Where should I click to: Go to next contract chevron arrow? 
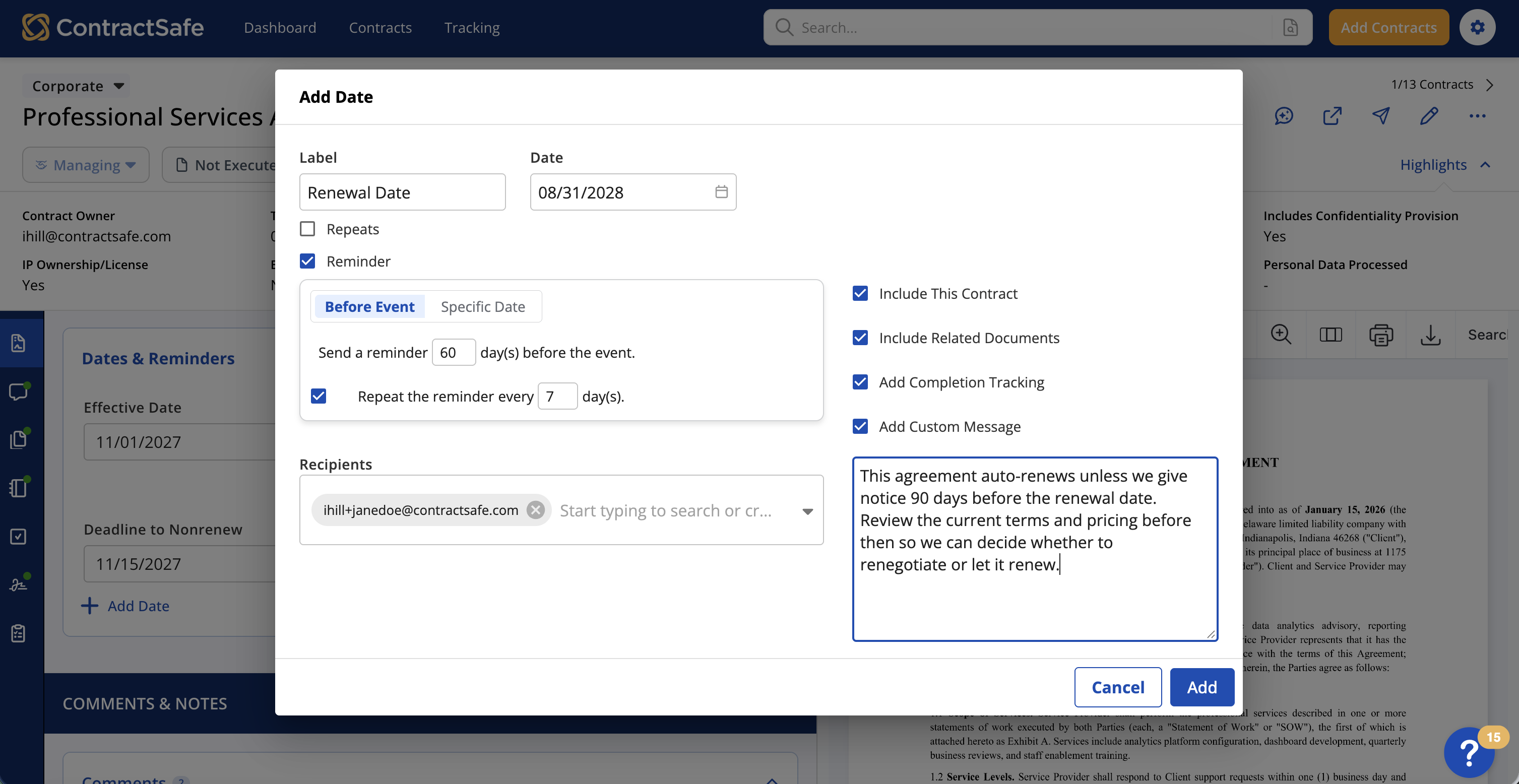point(1490,85)
